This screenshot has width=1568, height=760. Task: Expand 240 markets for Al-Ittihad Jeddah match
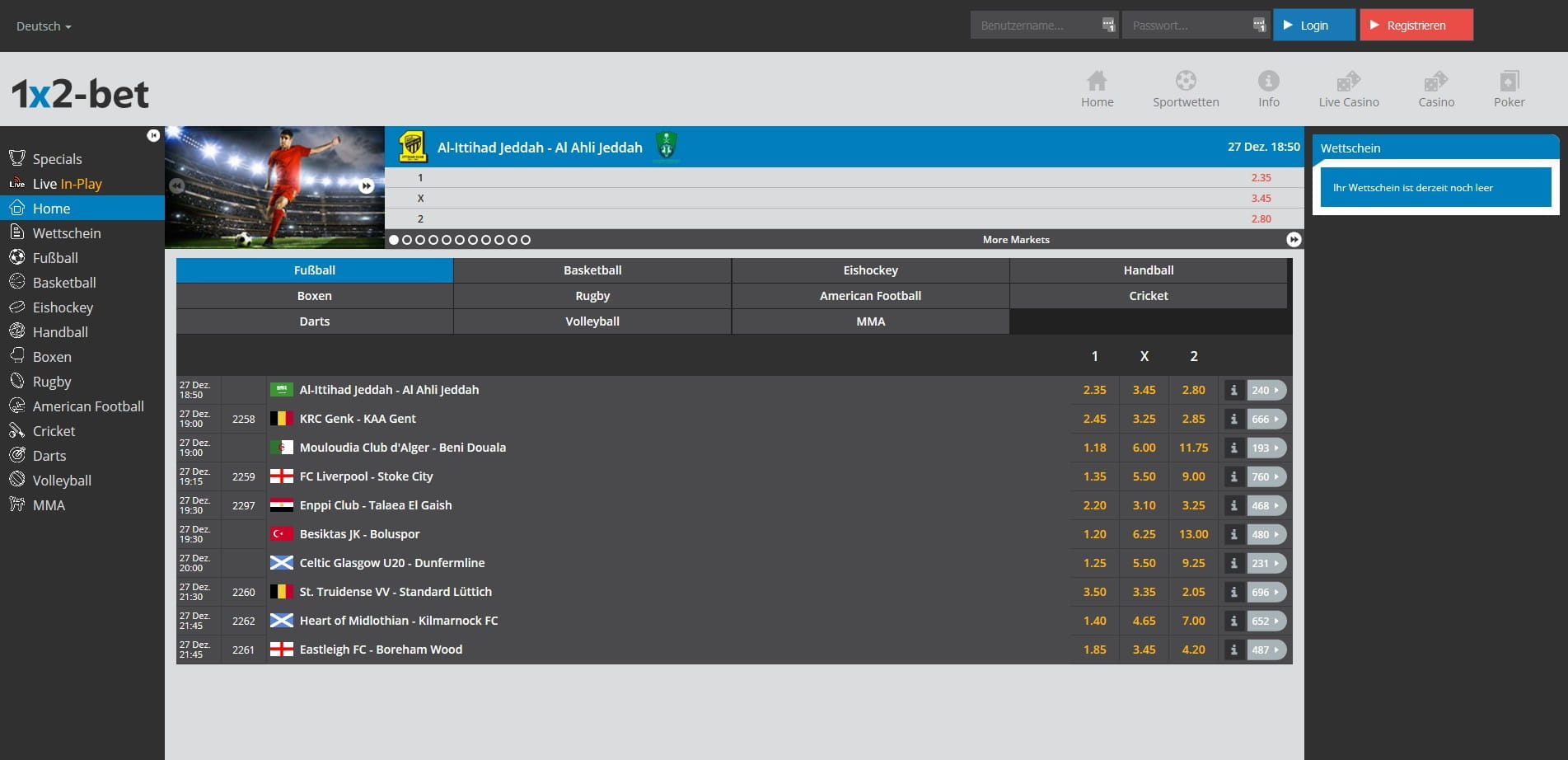pos(1266,390)
